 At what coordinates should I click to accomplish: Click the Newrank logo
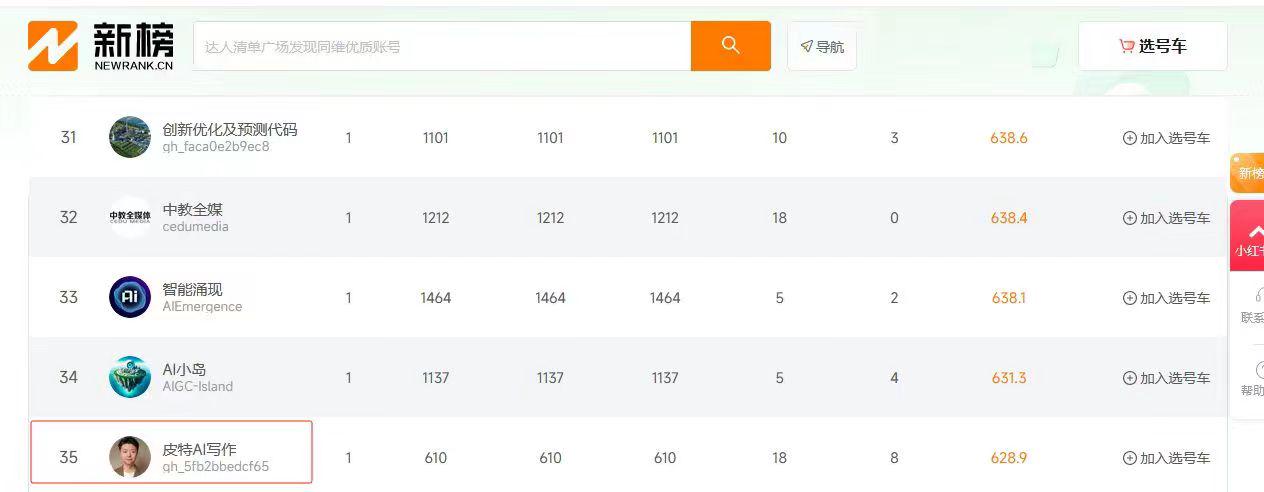pyautogui.click(x=100, y=46)
